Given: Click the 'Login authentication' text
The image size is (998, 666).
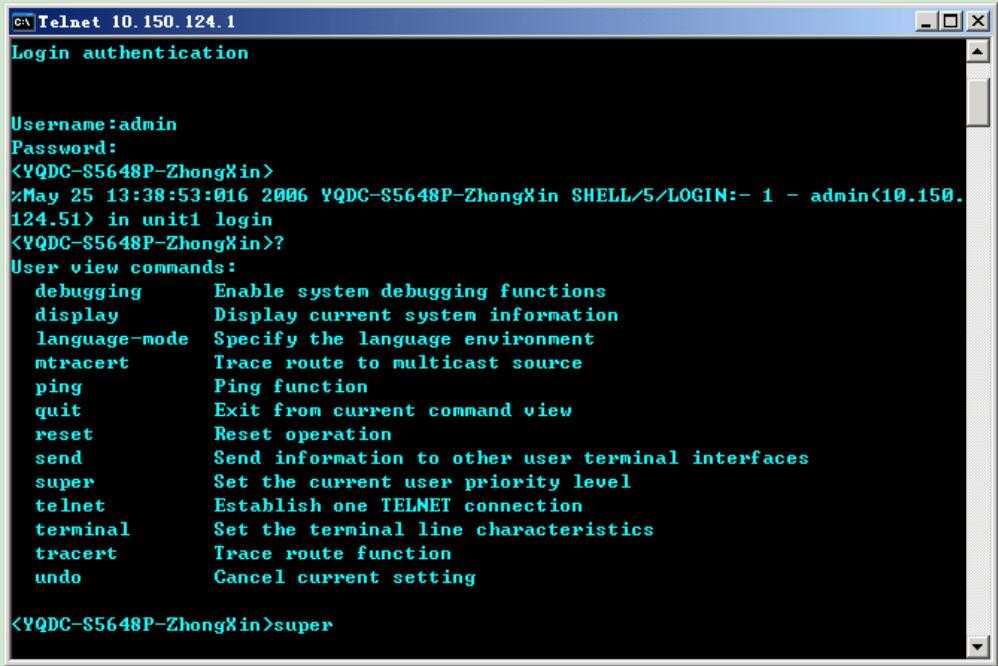Looking at the screenshot, I should (130, 53).
